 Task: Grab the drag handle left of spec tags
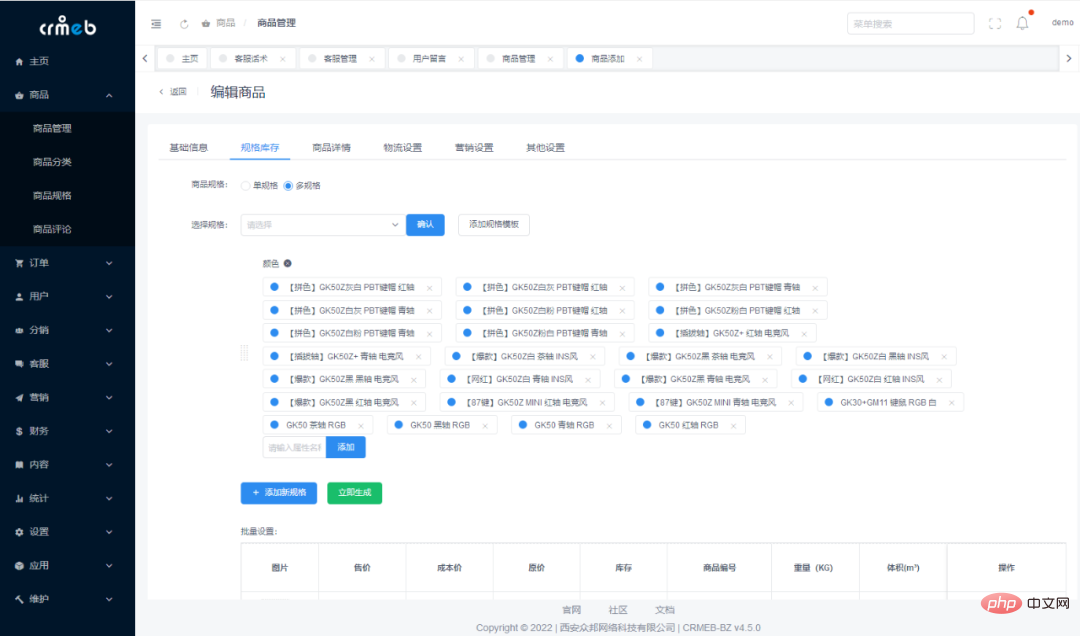pyautogui.click(x=244, y=353)
